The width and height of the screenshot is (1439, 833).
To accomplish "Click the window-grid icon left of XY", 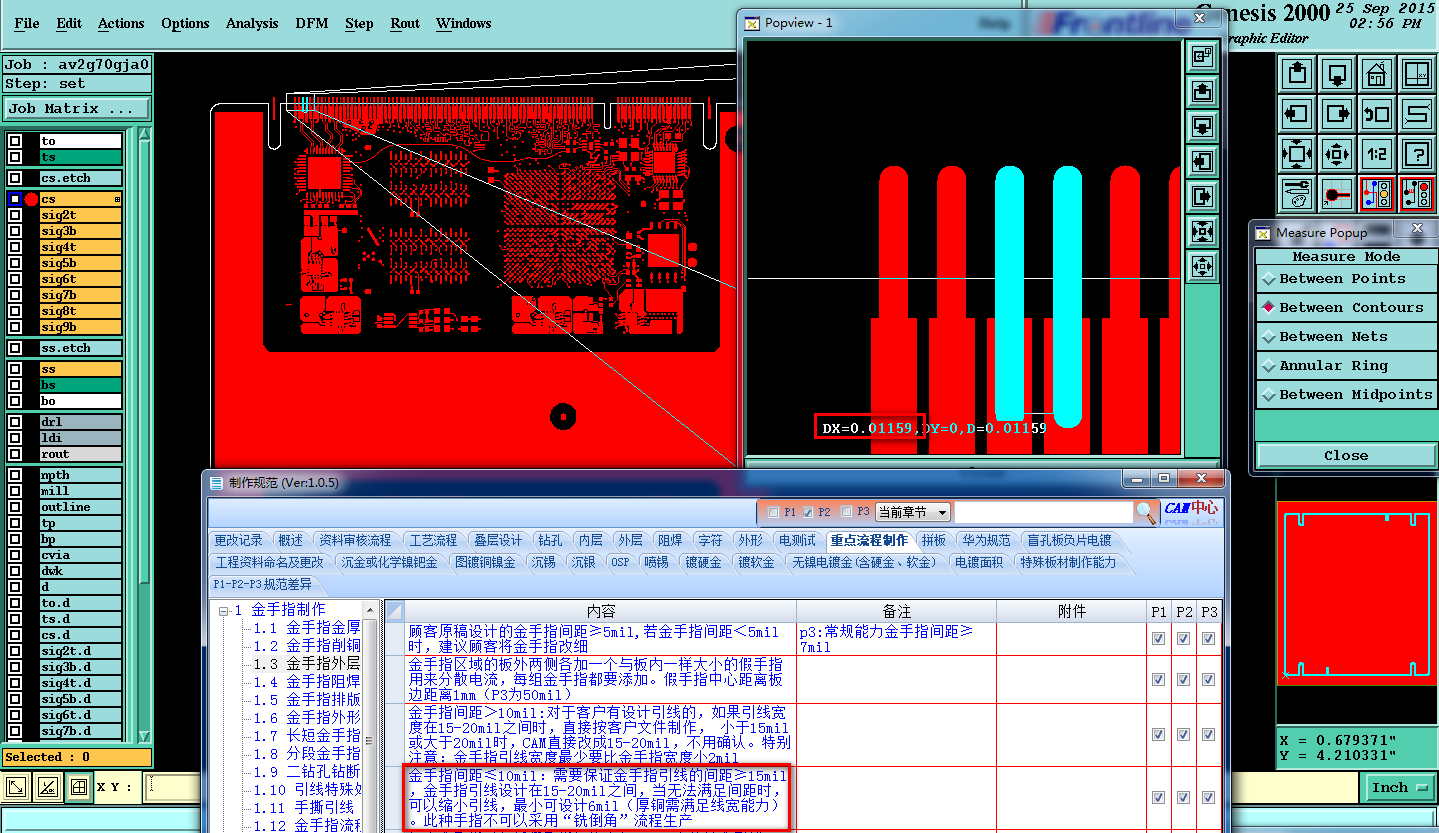I will (78, 788).
